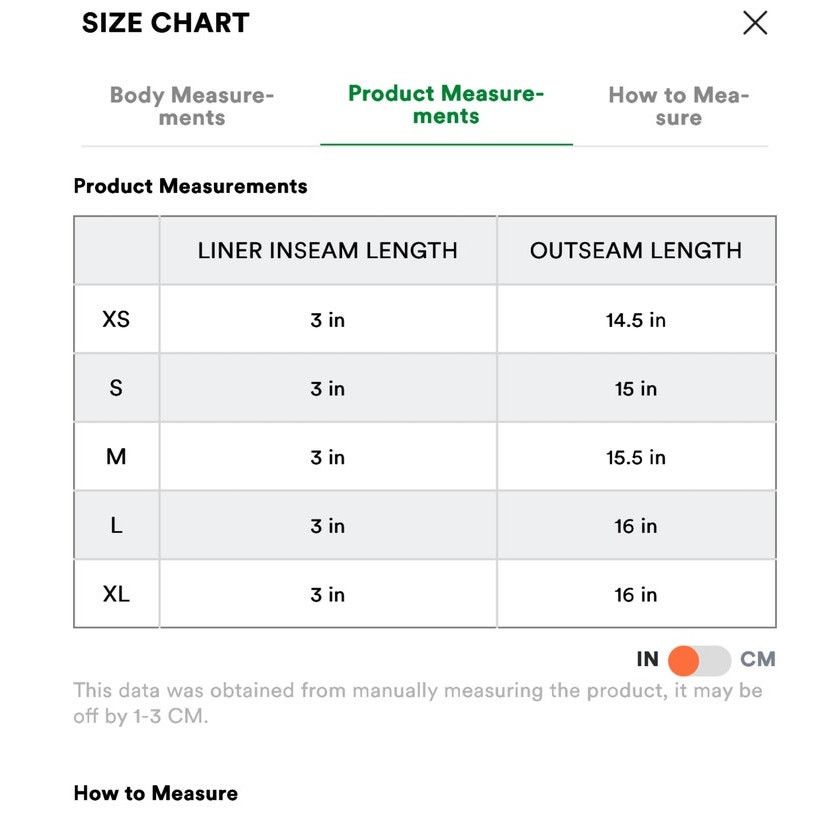Select the Product Measurements tab

[x=446, y=105]
